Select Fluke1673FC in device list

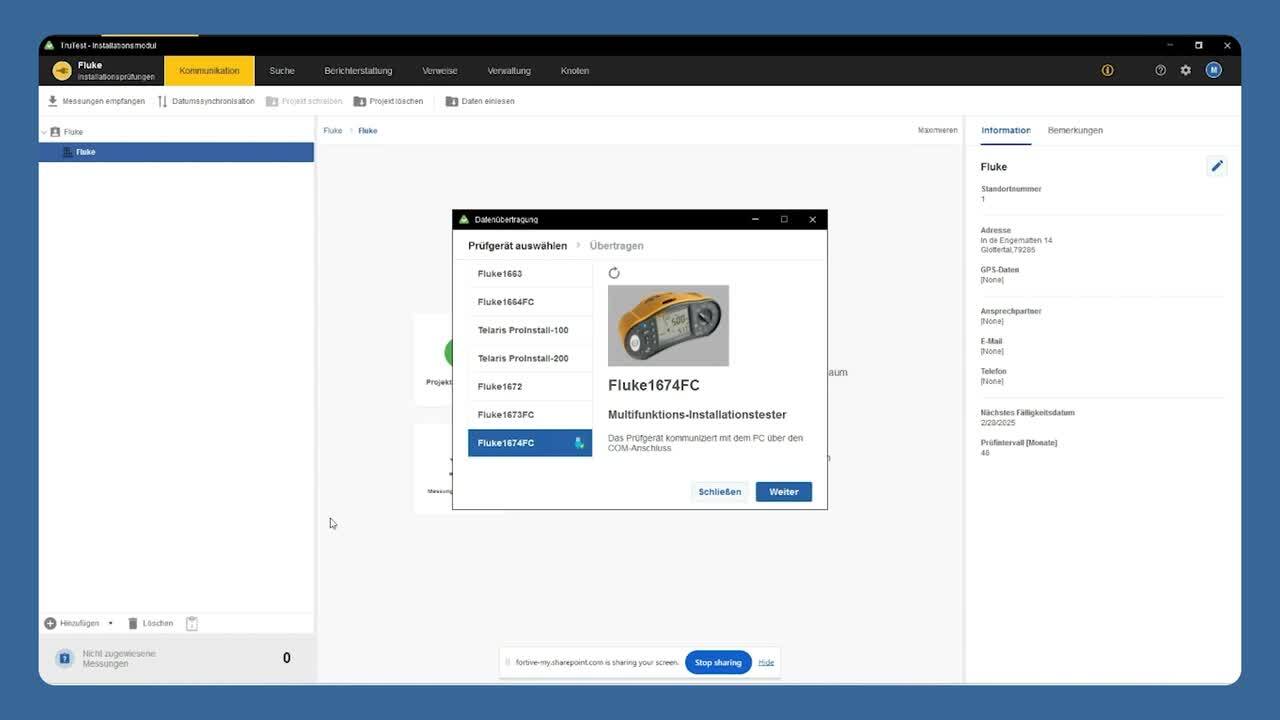click(x=530, y=414)
